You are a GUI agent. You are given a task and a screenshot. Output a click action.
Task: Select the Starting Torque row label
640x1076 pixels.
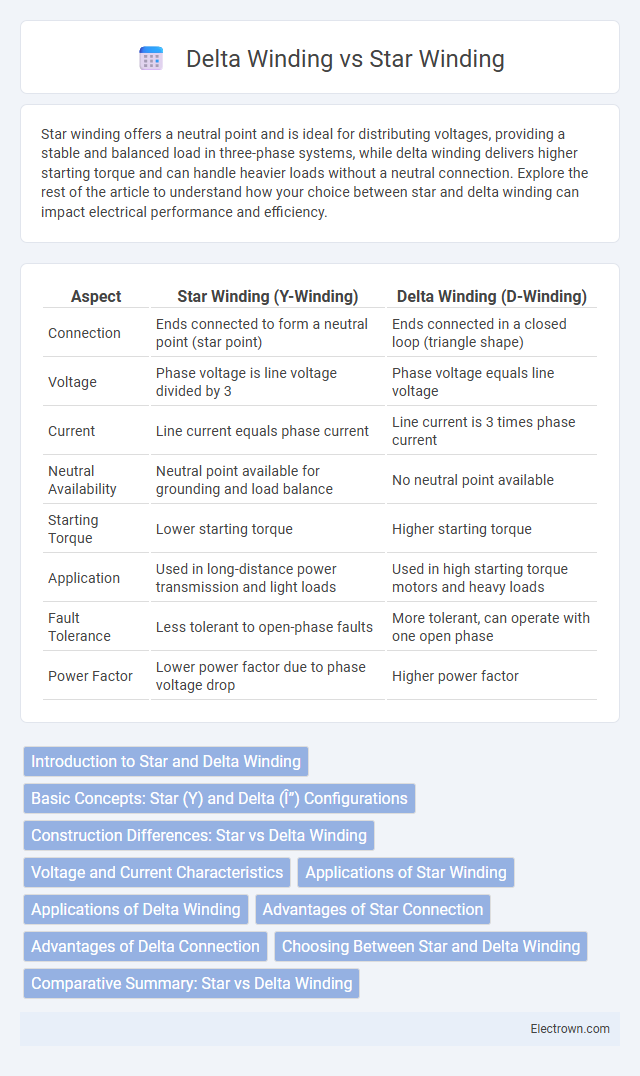tap(73, 529)
